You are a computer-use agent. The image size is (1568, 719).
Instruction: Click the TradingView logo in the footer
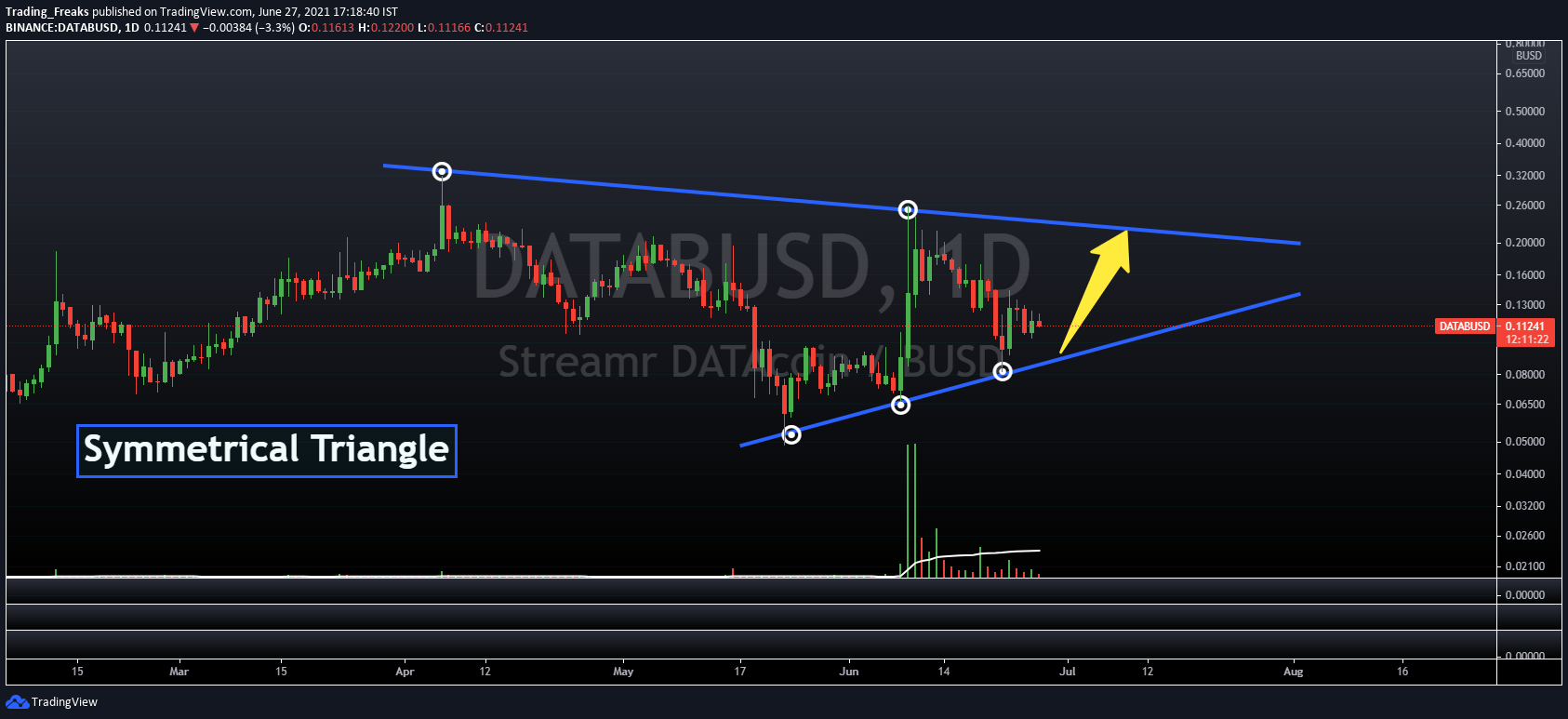(52, 702)
